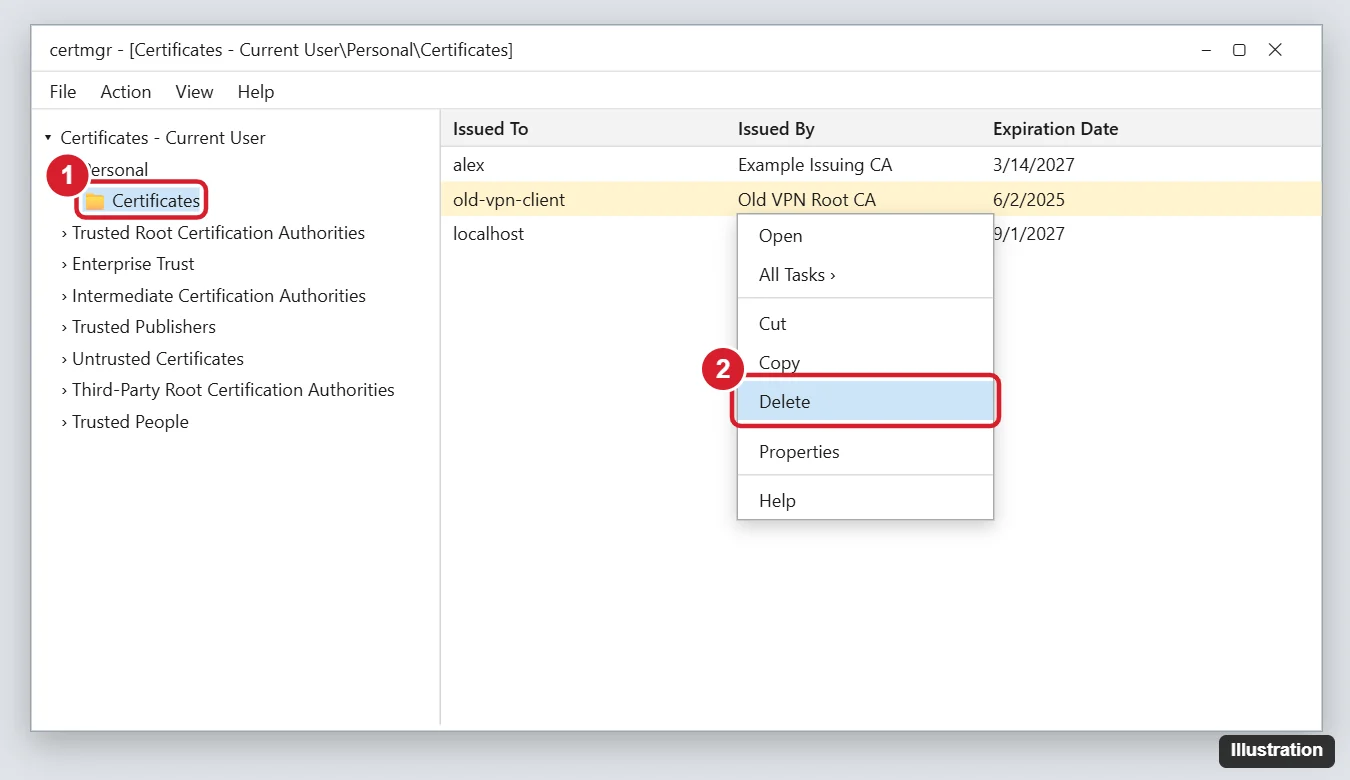Maximize the certmgr window
This screenshot has width=1350, height=780.
[1239, 50]
